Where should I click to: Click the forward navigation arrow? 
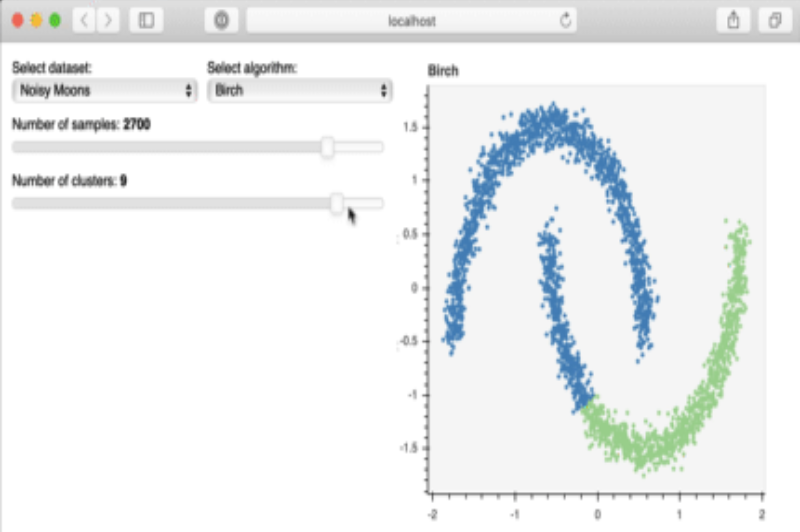pos(107,20)
